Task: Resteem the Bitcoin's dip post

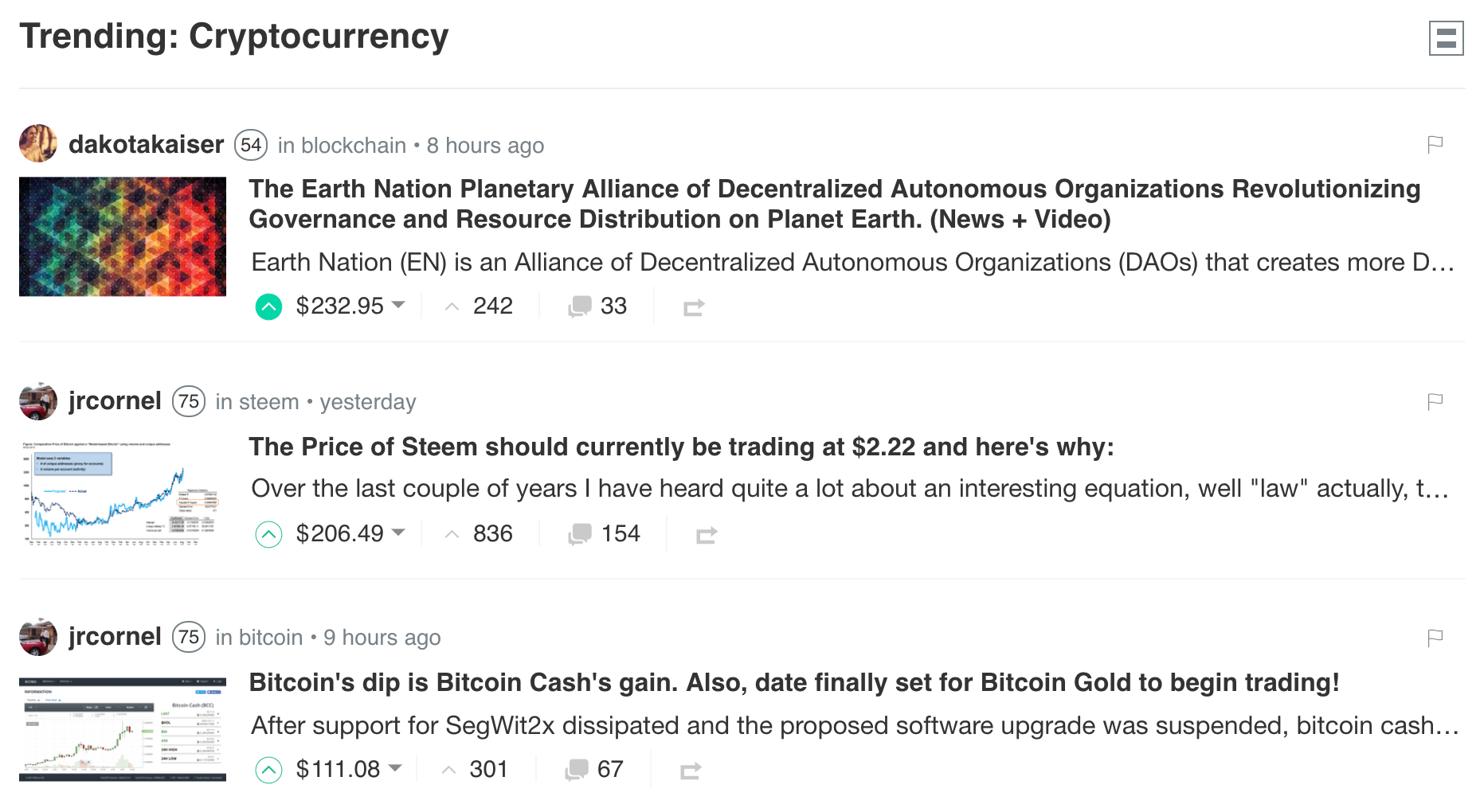Action: [690, 771]
